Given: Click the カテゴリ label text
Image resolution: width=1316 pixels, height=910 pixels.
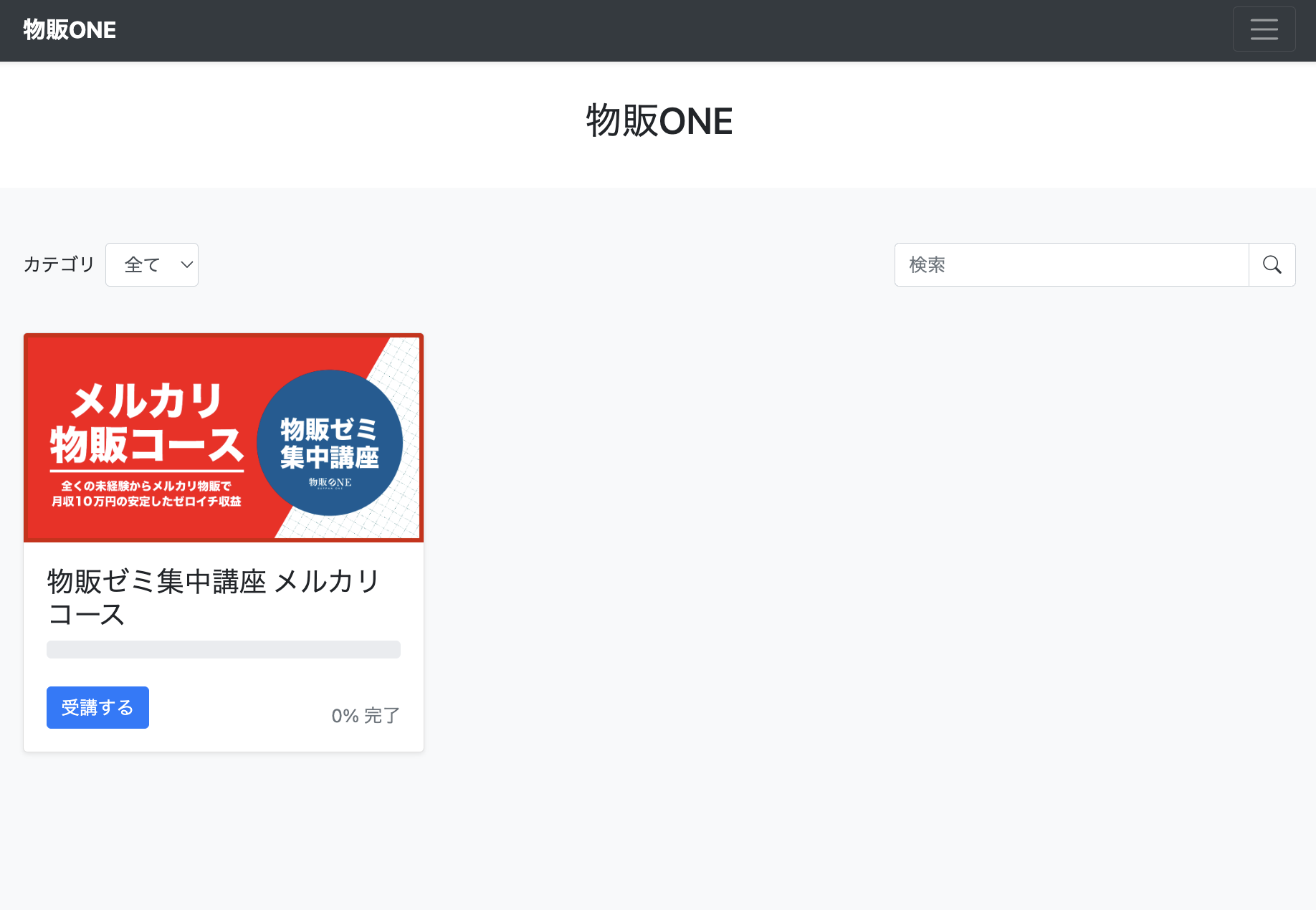Looking at the screenshot, I should point(59,264).
